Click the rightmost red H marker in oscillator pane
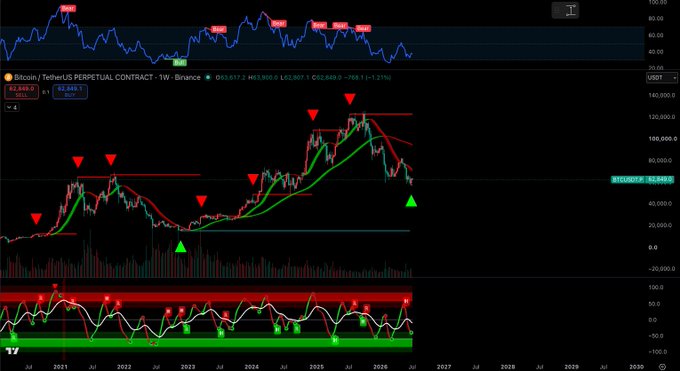 pyautogui.click(x=406, y=301)
